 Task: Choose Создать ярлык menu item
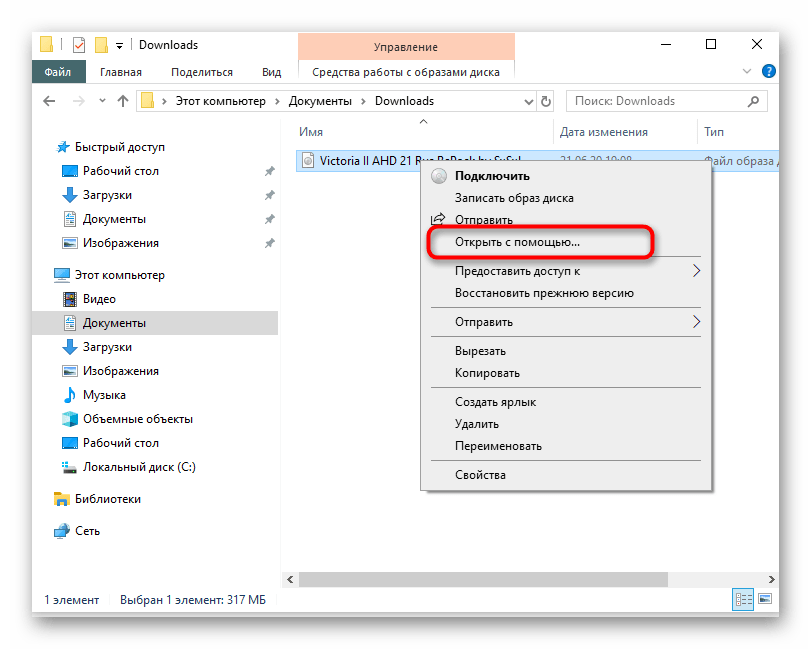tap(566, 402)
